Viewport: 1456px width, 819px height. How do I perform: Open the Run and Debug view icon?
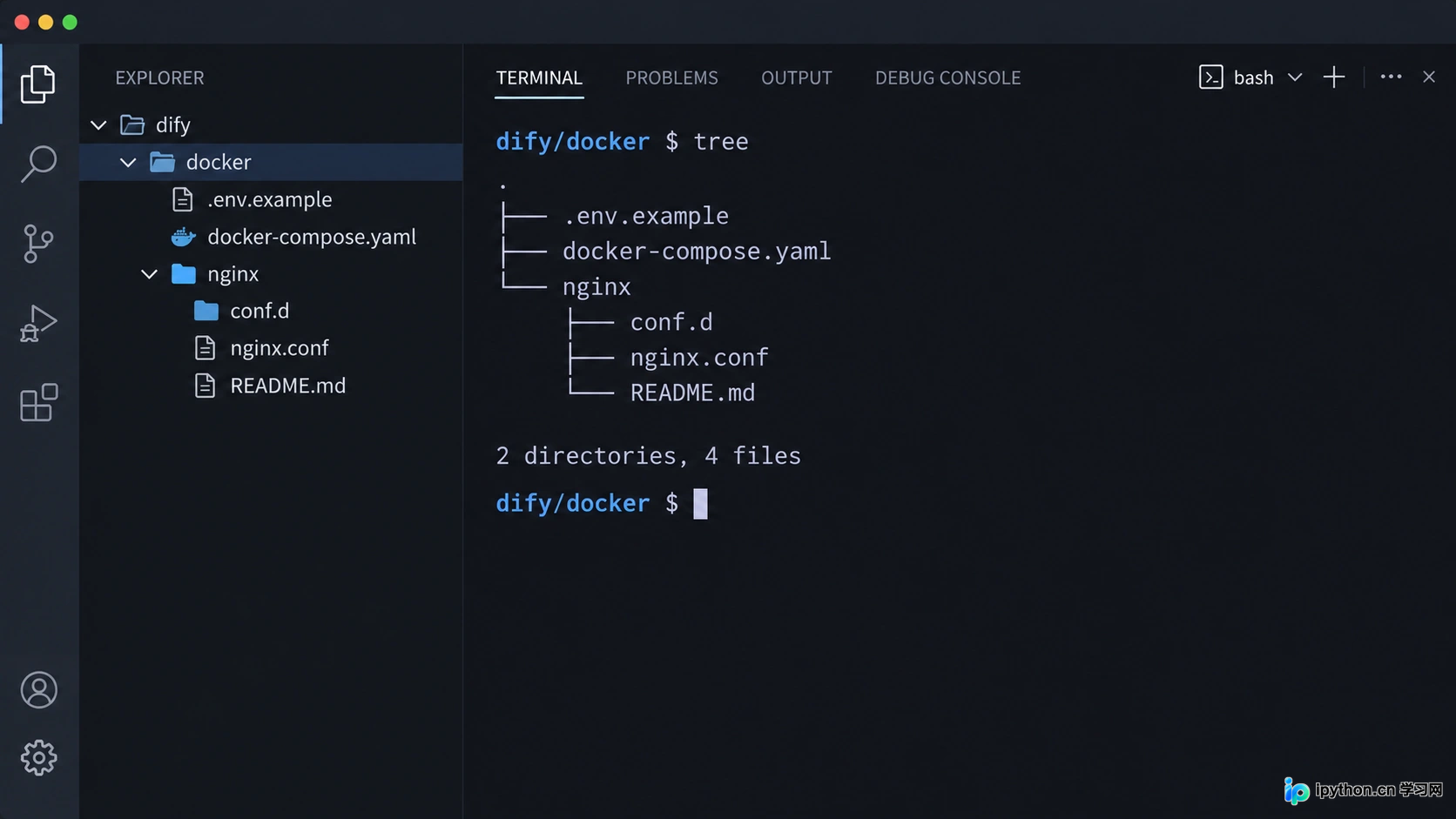tap(38, 323)
